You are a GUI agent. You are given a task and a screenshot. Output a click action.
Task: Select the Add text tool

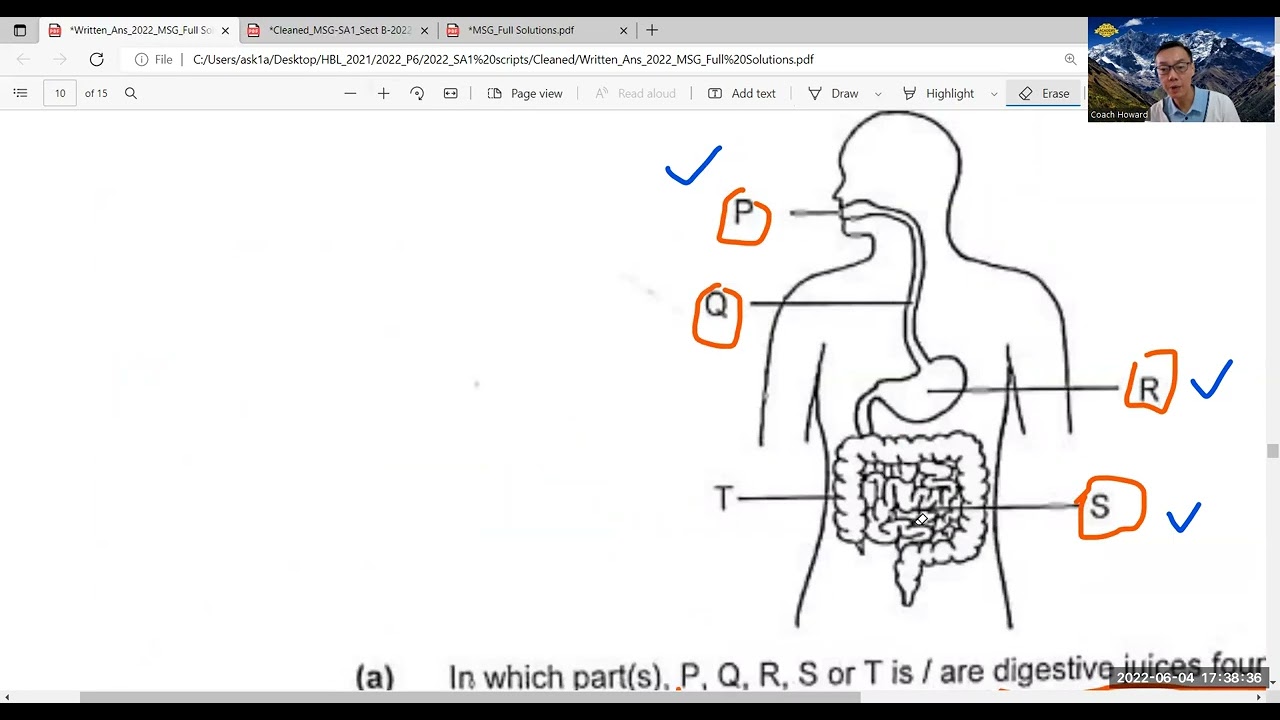[x=742, y=93]
